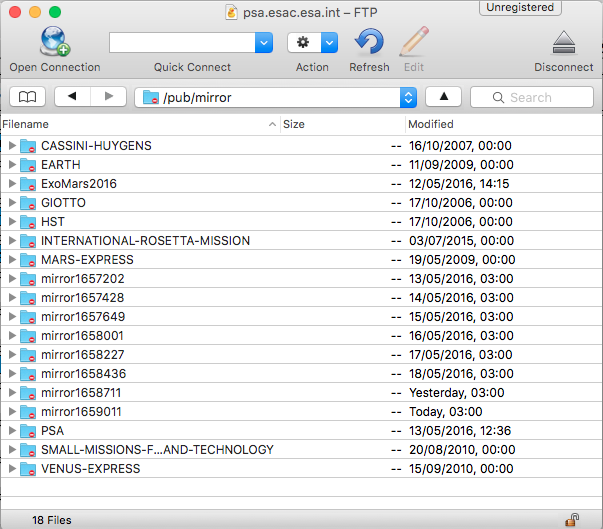Image resolution: width=603 pixels, height=529 pixels.
Task: Click the Action gear icon
Action: 303,42
